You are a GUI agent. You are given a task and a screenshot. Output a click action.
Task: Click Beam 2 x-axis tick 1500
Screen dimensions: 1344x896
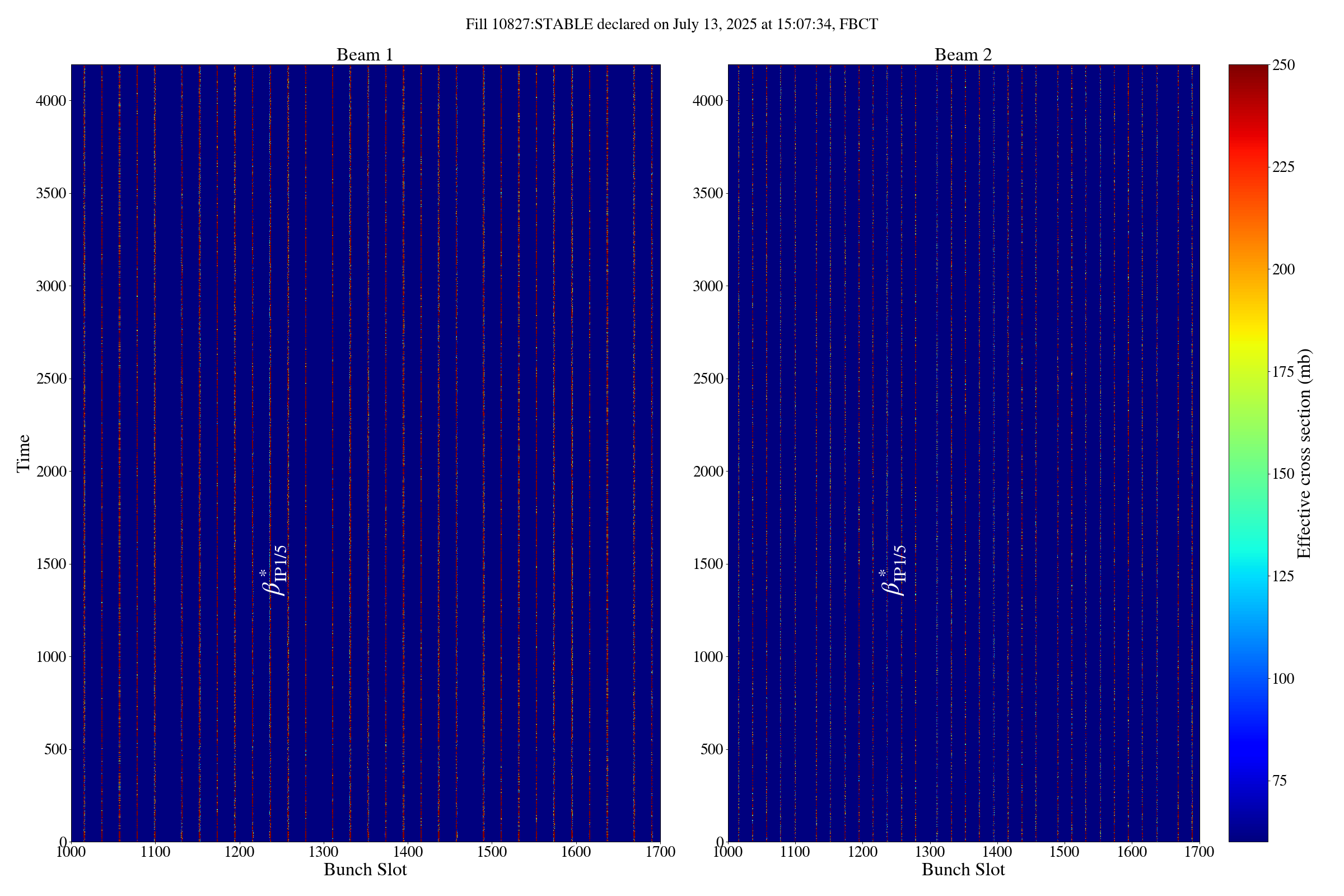(1064, 852)
